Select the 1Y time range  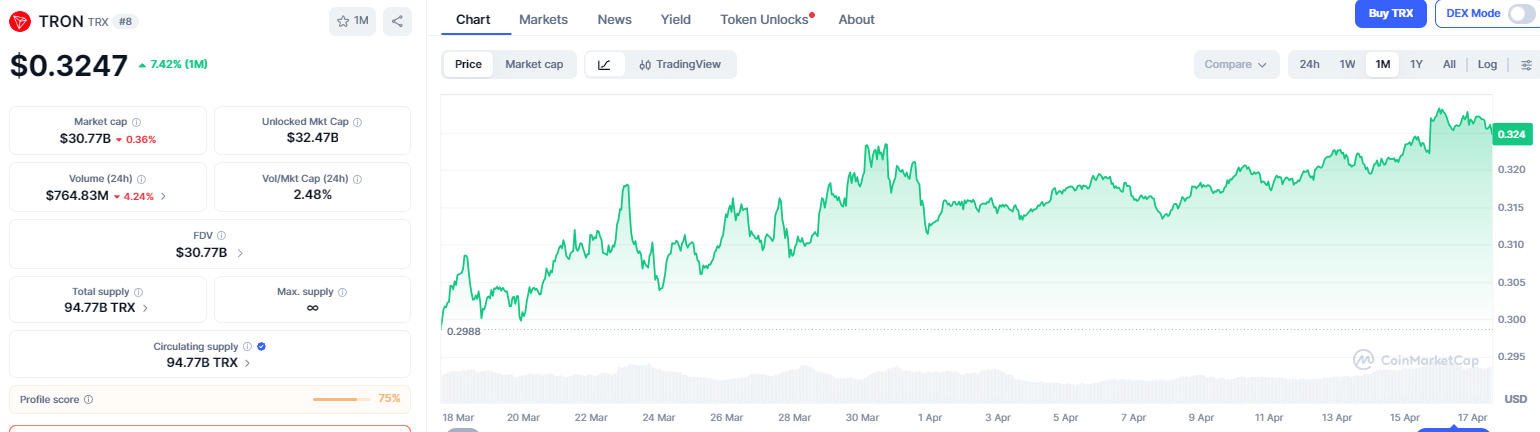[1416, 64]
